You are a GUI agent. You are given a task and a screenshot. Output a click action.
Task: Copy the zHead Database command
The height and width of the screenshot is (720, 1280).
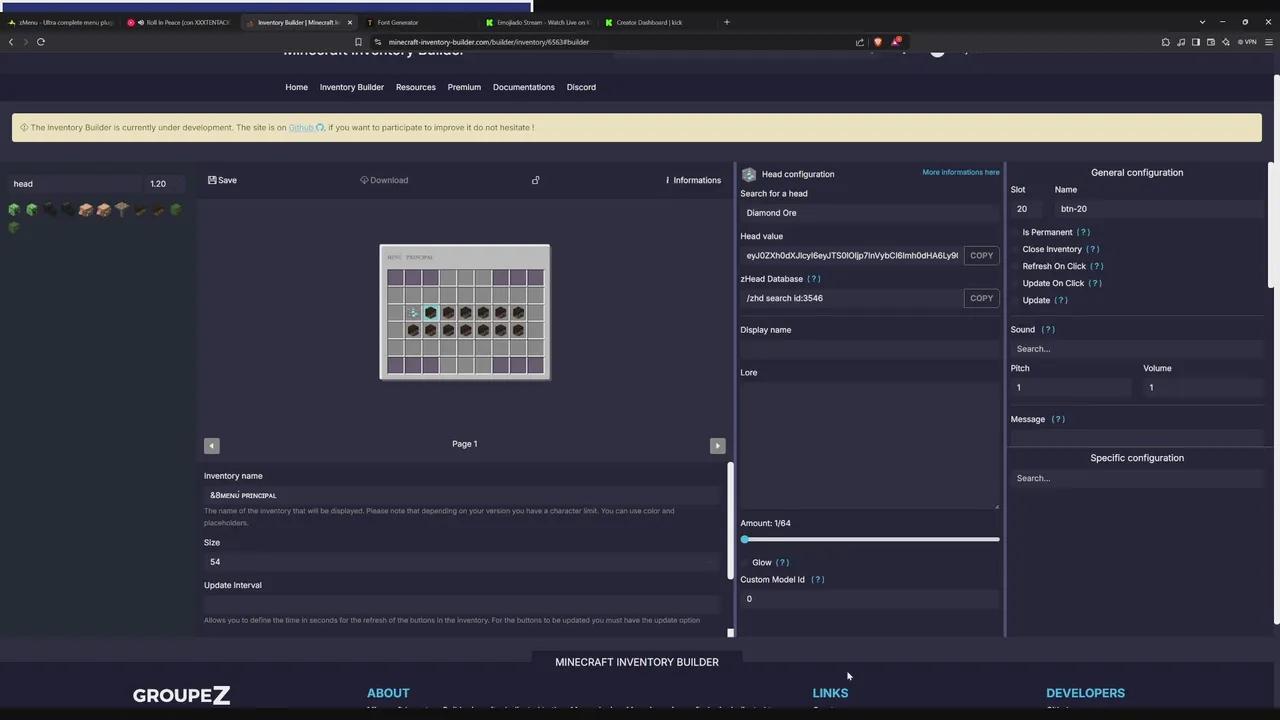click(981, 298)
